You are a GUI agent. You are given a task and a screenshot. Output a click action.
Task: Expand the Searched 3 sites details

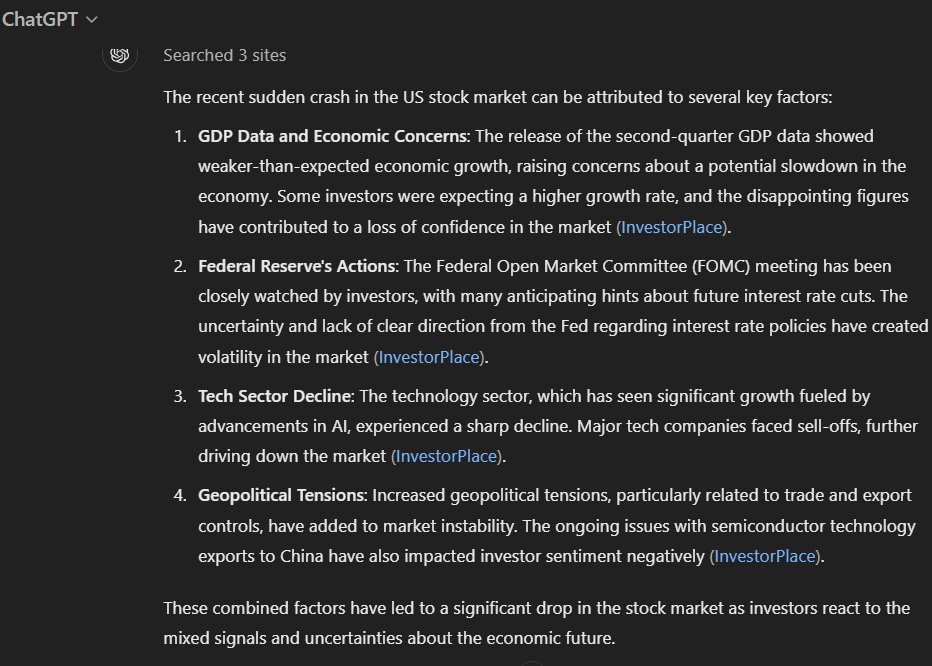tap(225, 55)
